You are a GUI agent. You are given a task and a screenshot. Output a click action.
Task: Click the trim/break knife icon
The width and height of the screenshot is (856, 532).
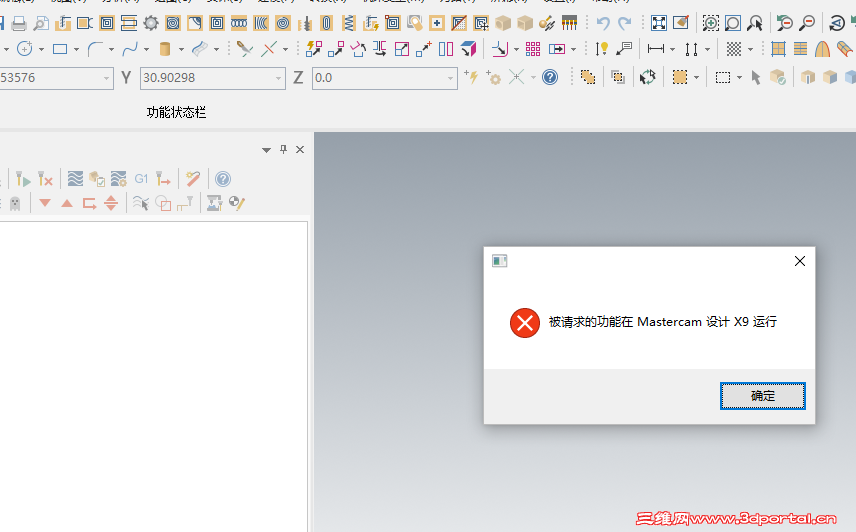pos(244,49)
